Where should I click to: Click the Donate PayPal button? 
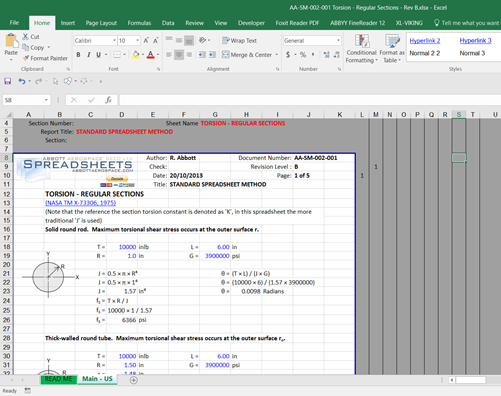click(x=117, y=179)
